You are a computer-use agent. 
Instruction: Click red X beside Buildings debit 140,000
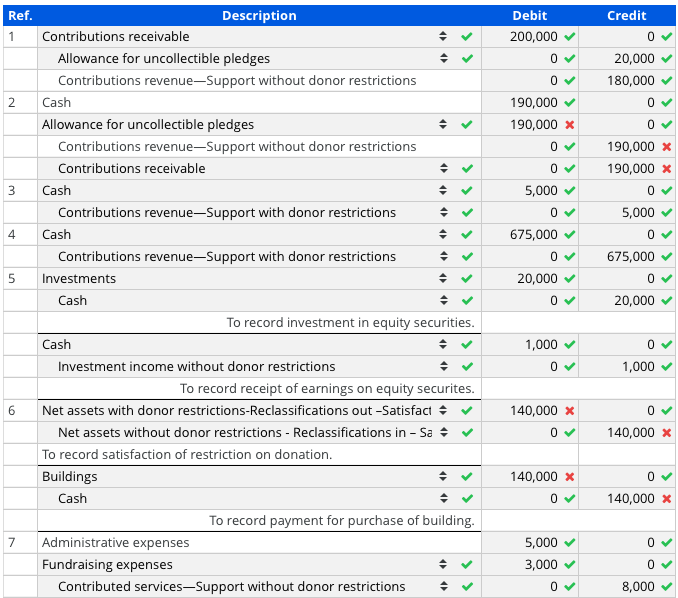[x=569, y=476]
